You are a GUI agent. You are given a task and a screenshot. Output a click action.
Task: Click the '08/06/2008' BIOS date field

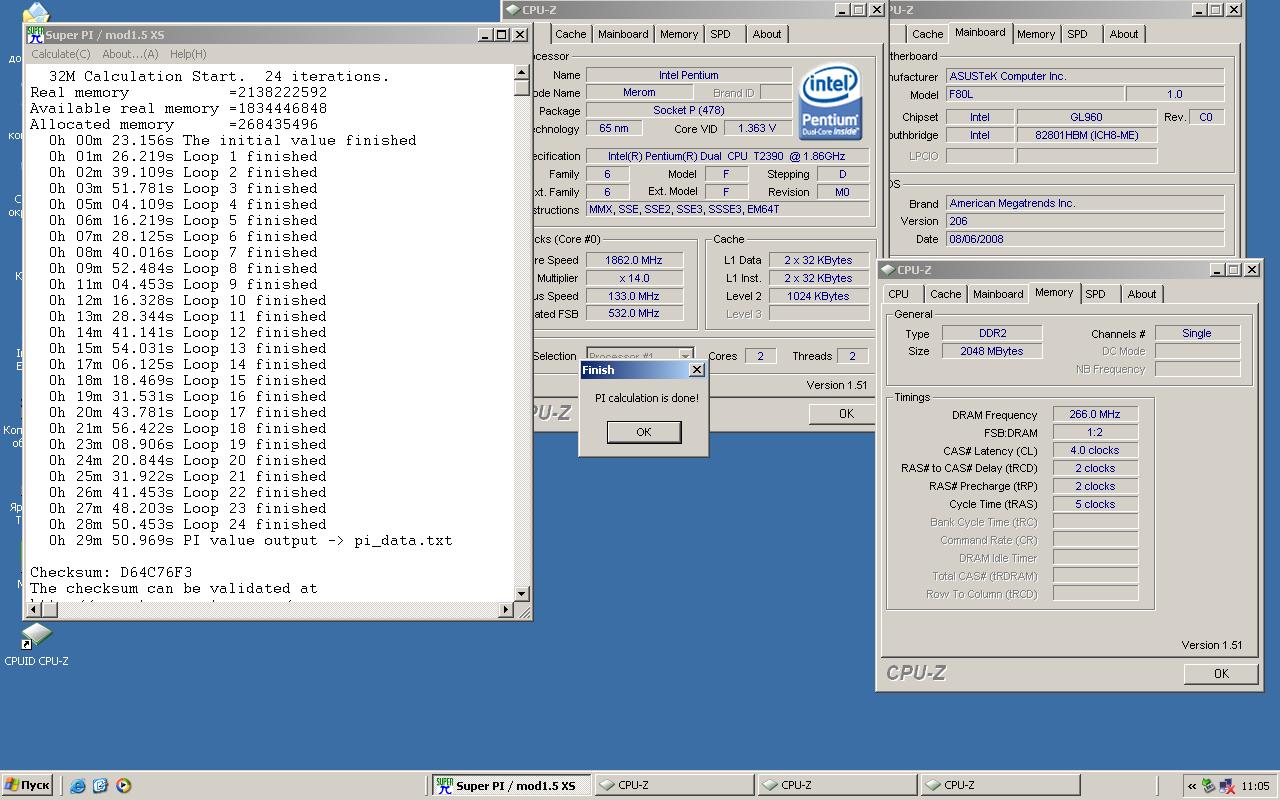(x=1085, y=239)
